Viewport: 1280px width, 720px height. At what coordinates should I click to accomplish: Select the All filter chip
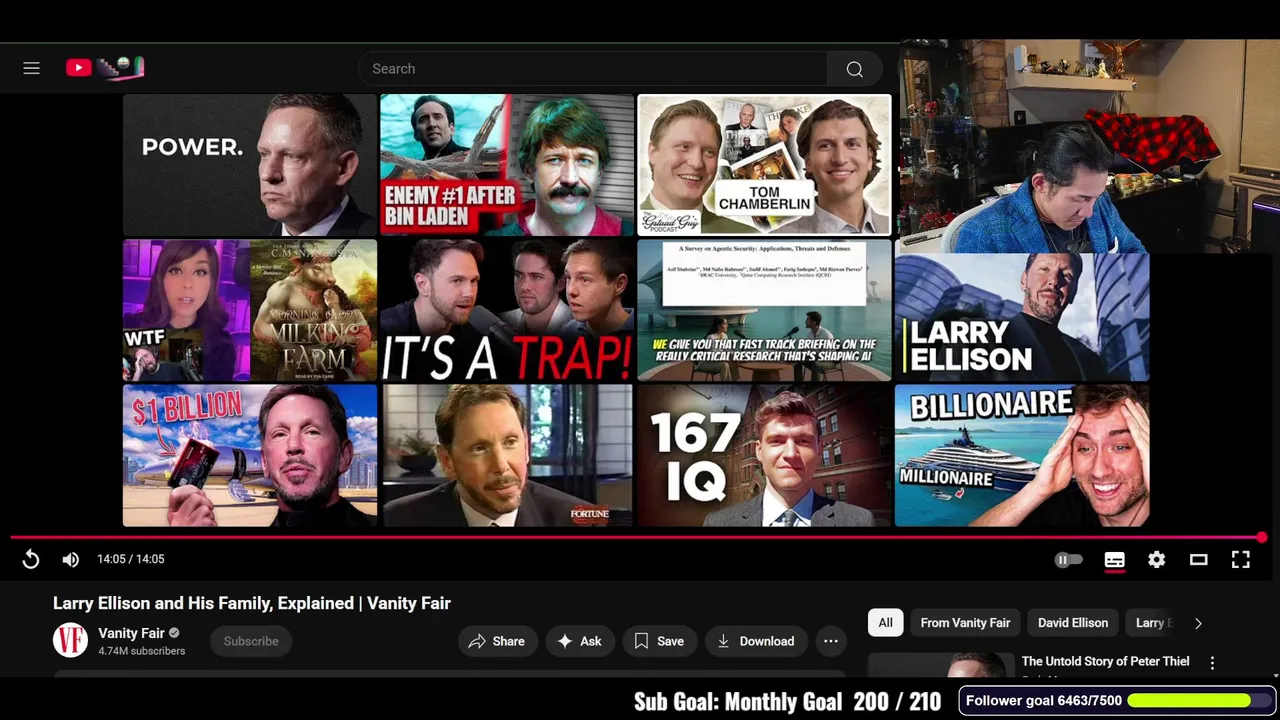[885, 623]
